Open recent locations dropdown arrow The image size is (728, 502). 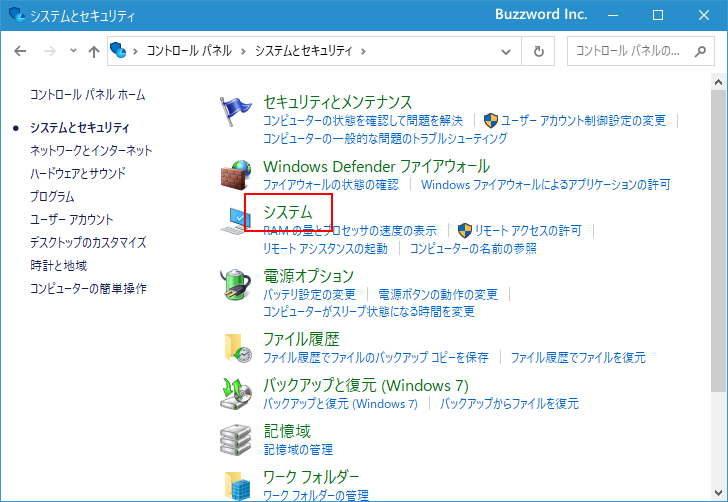(73, 50)
